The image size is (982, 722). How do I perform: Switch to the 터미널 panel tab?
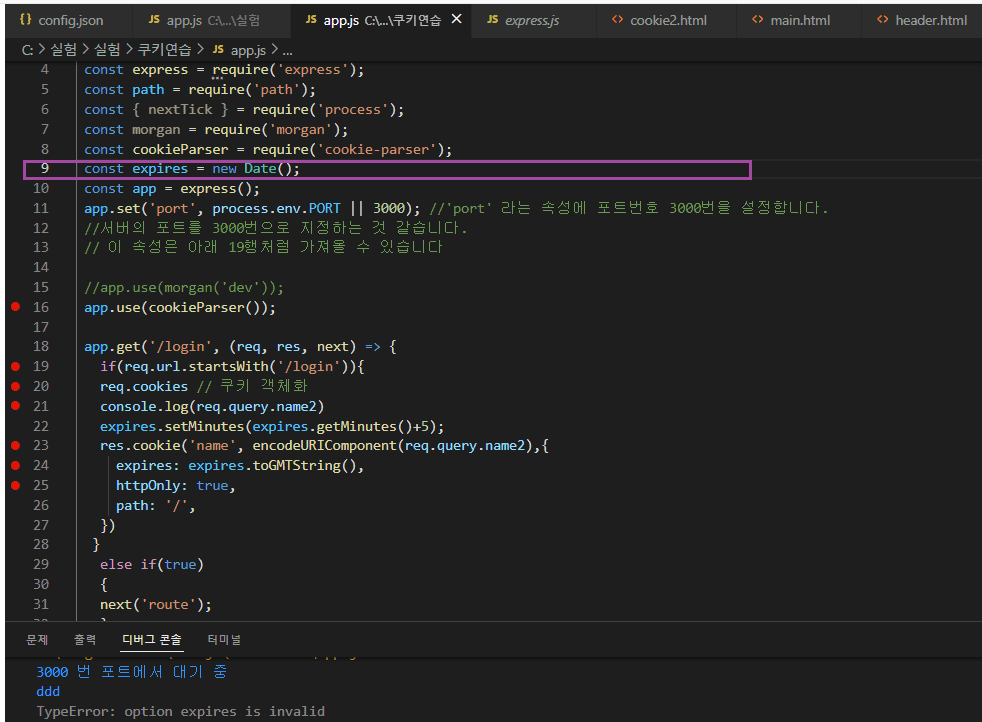[x=224, y=639]
